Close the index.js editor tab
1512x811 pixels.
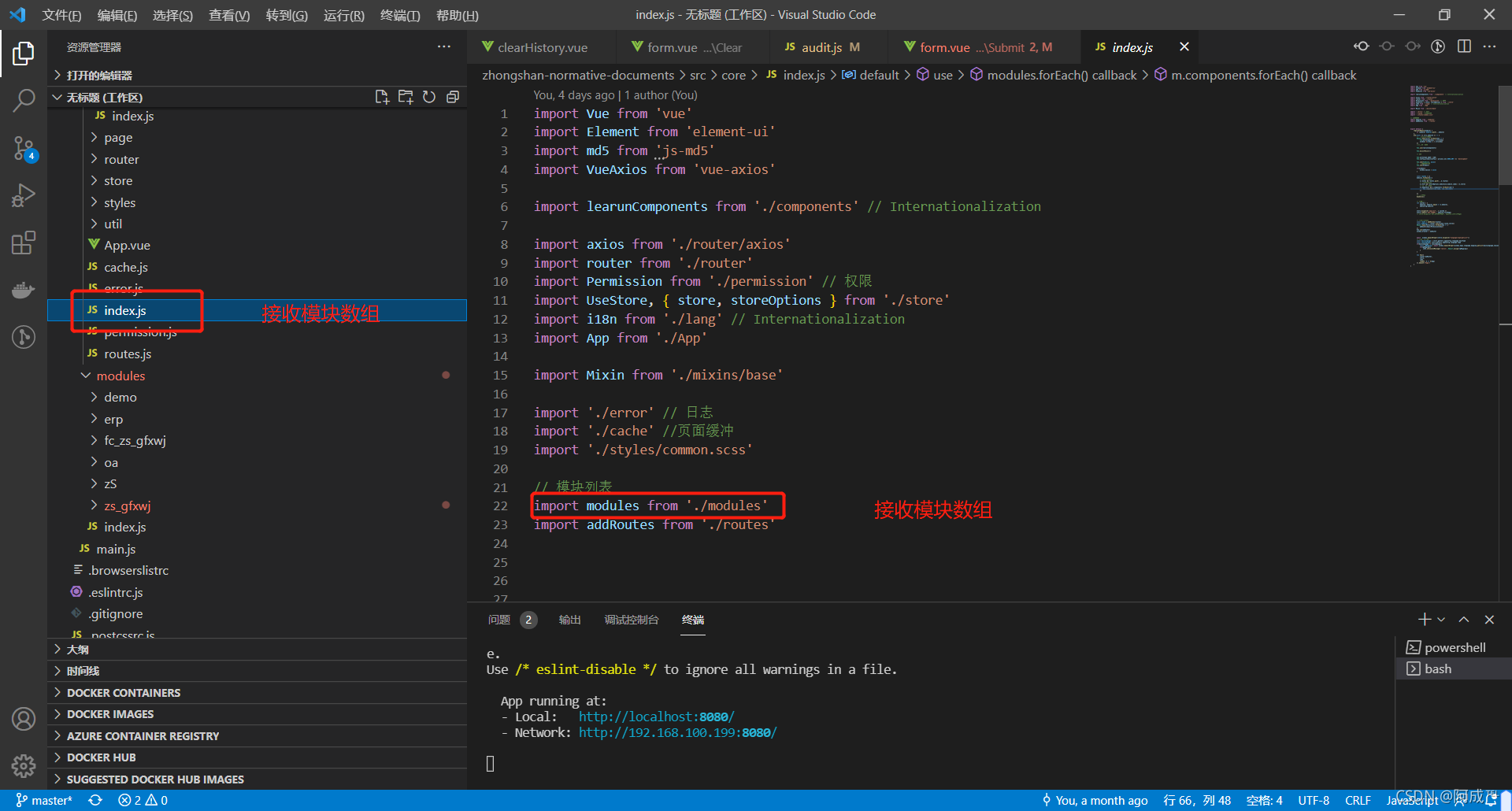[1184, 47]
